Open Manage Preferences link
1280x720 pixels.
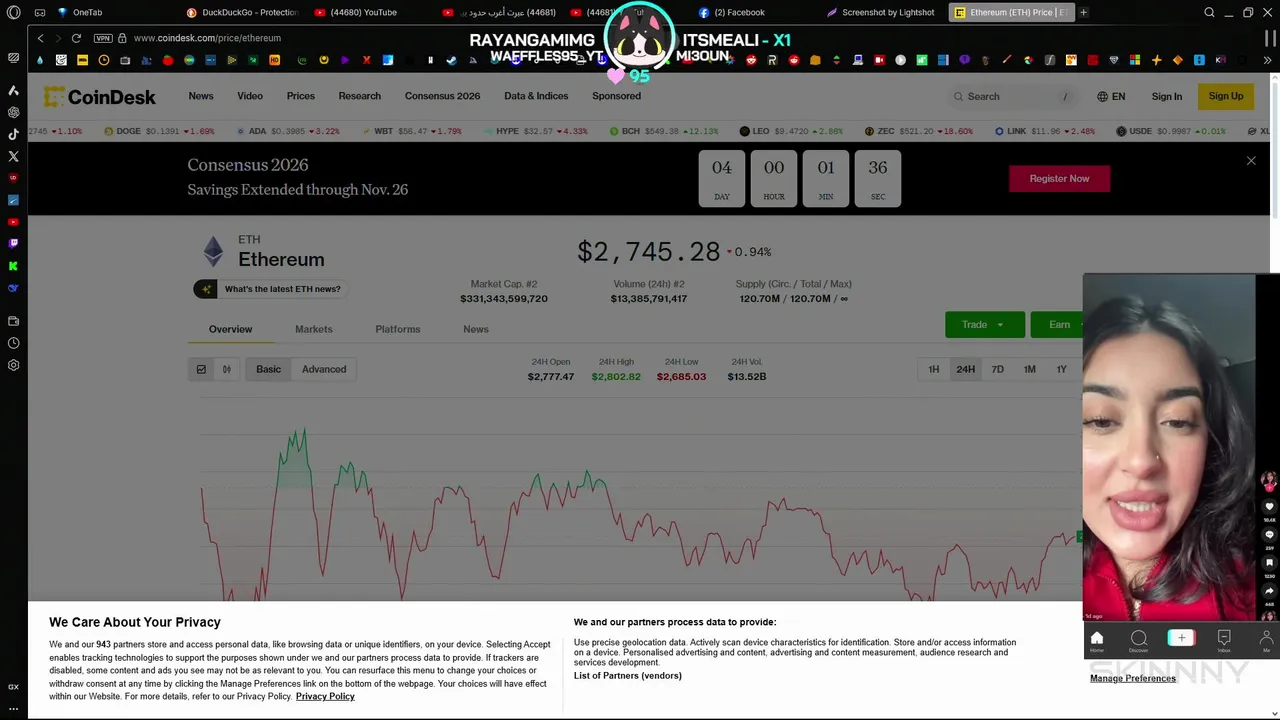coord(1133,678)
